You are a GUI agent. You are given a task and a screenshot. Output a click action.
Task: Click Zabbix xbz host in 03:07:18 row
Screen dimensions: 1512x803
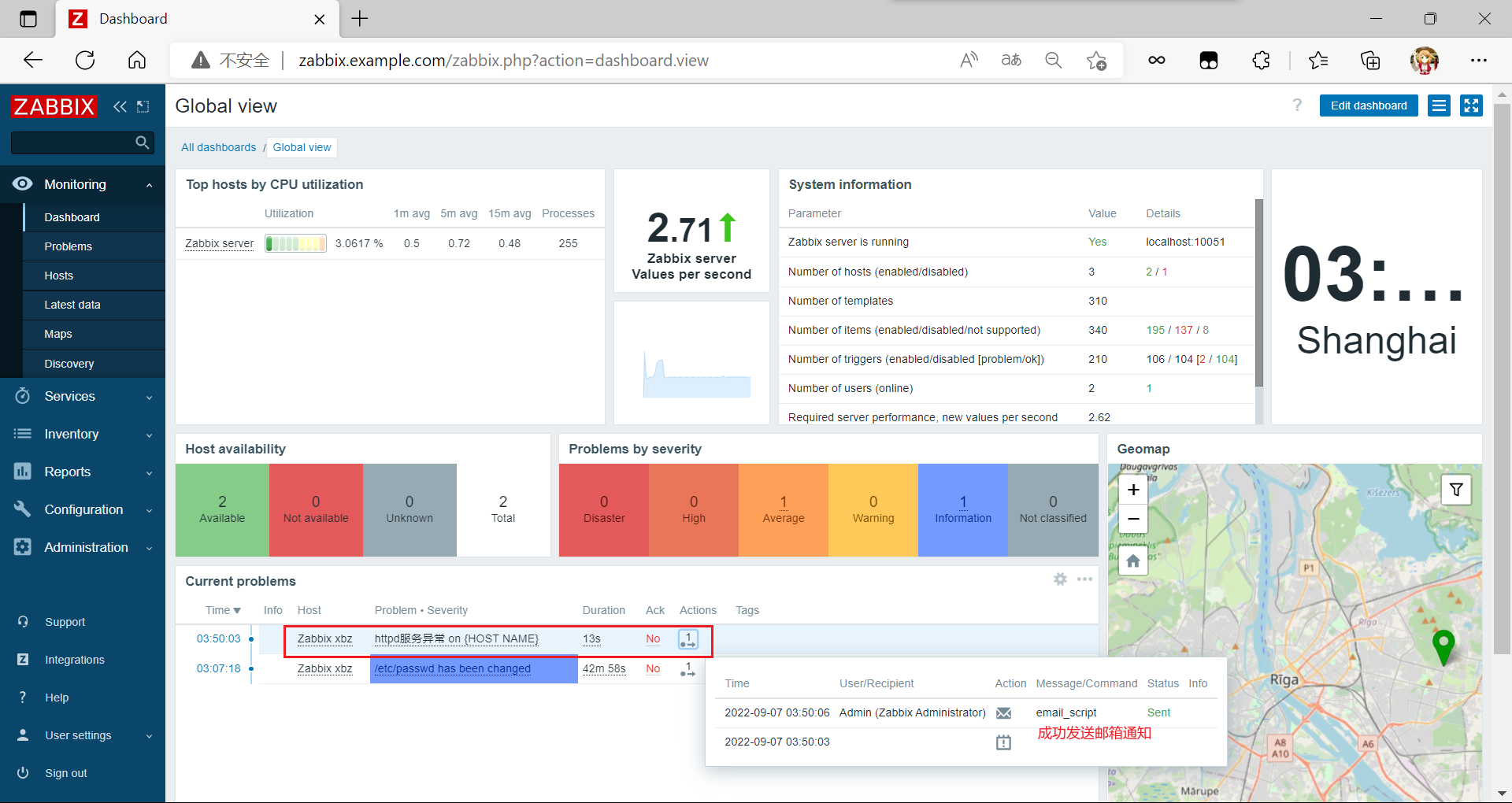324,668
